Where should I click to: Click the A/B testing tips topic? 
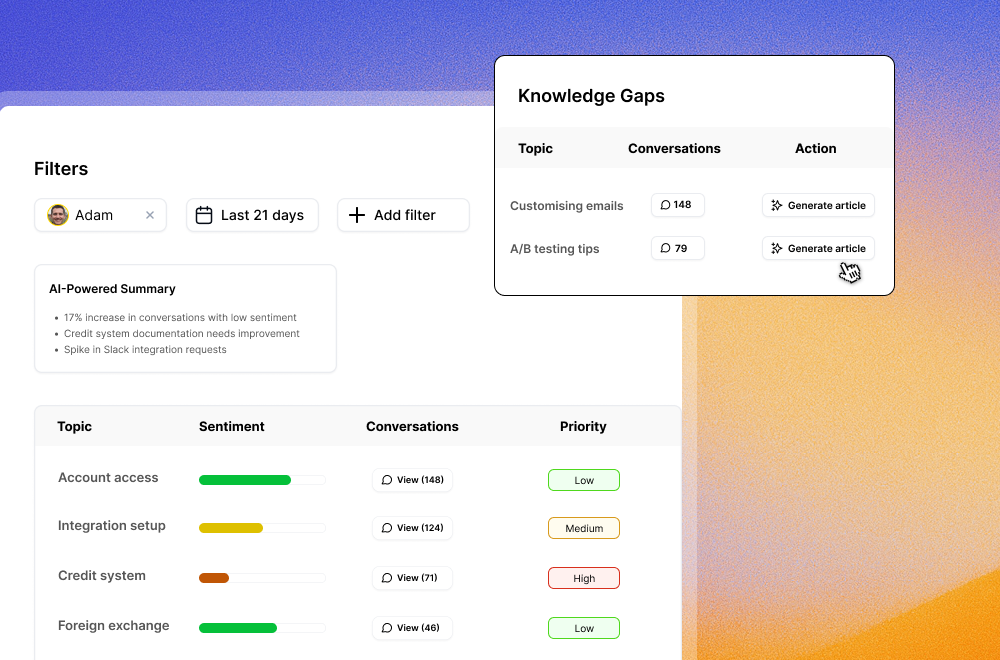tap(554, 249)
